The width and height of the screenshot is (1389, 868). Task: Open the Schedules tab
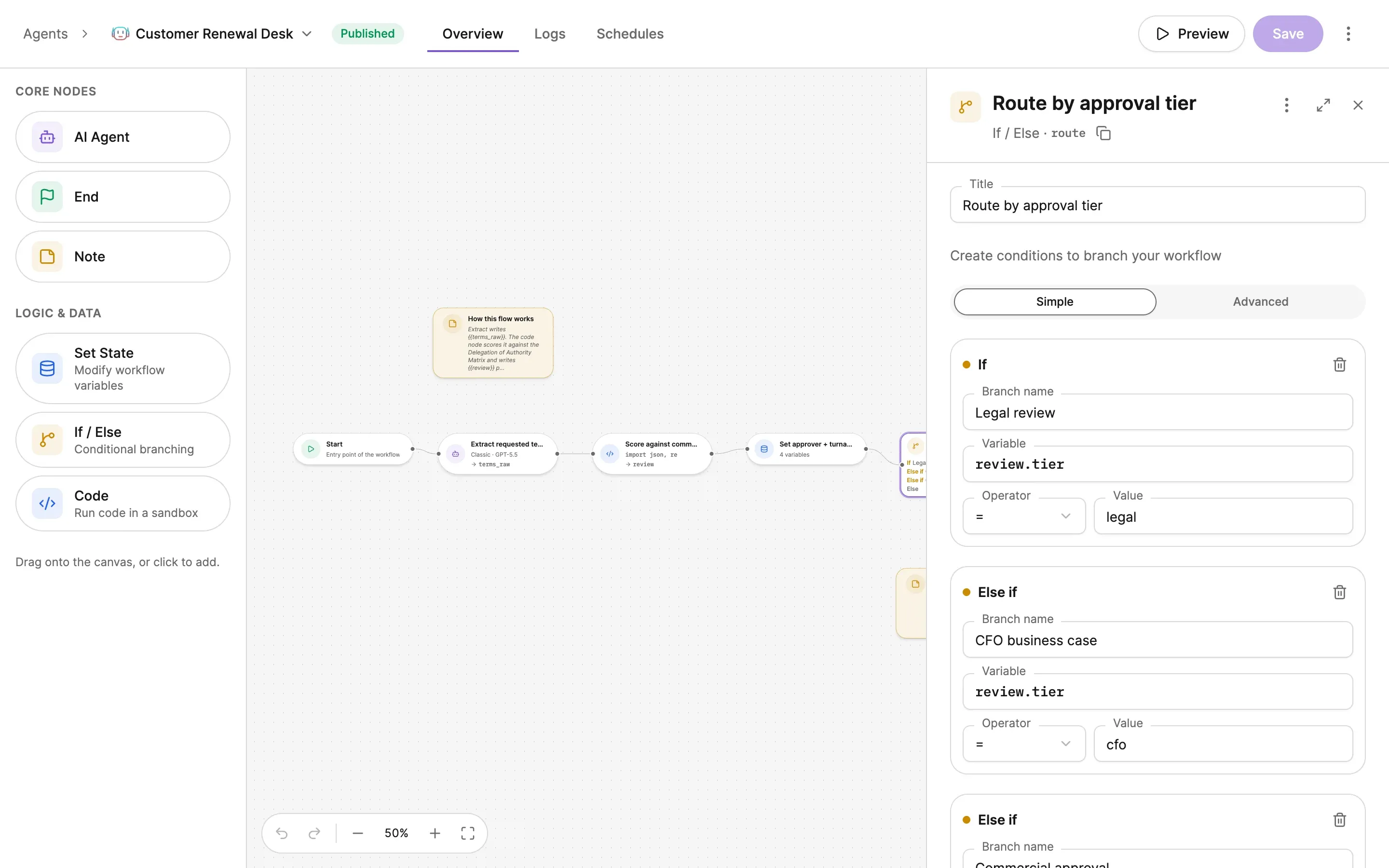point(630,34)
